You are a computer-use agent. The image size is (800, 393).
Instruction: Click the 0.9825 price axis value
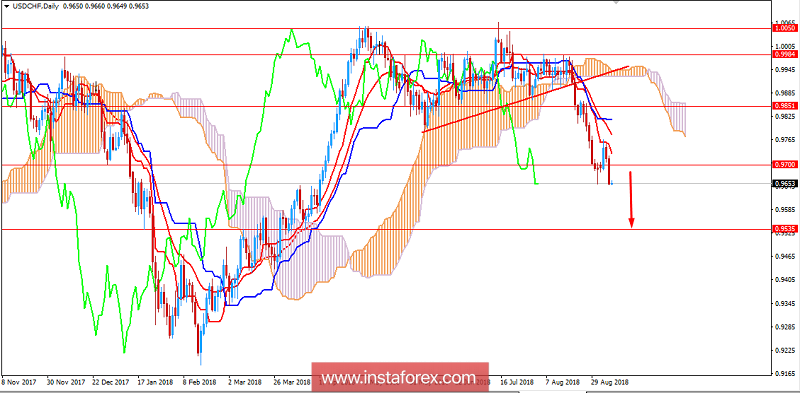(785, 116)
